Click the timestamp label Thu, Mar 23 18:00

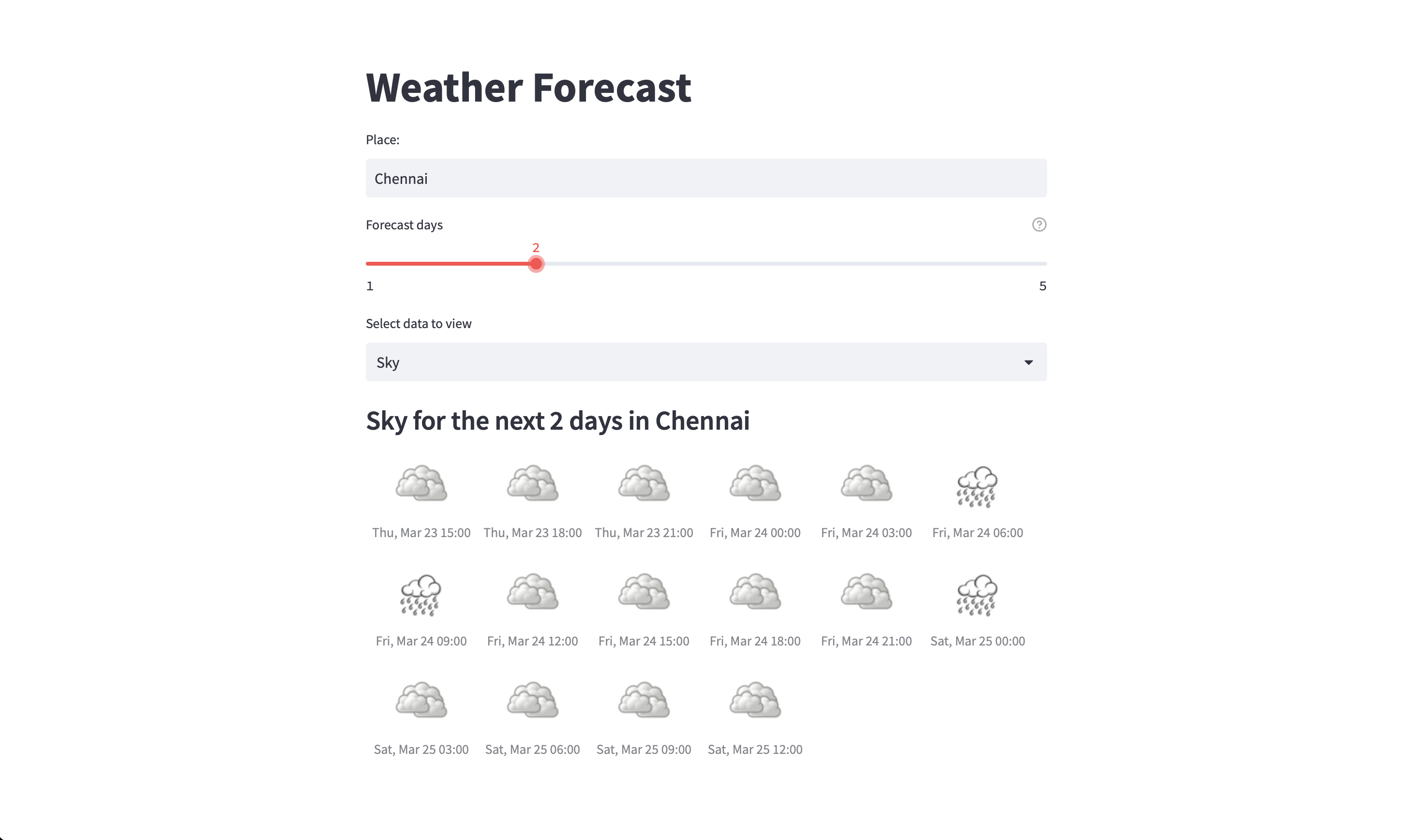coord(532,532)
